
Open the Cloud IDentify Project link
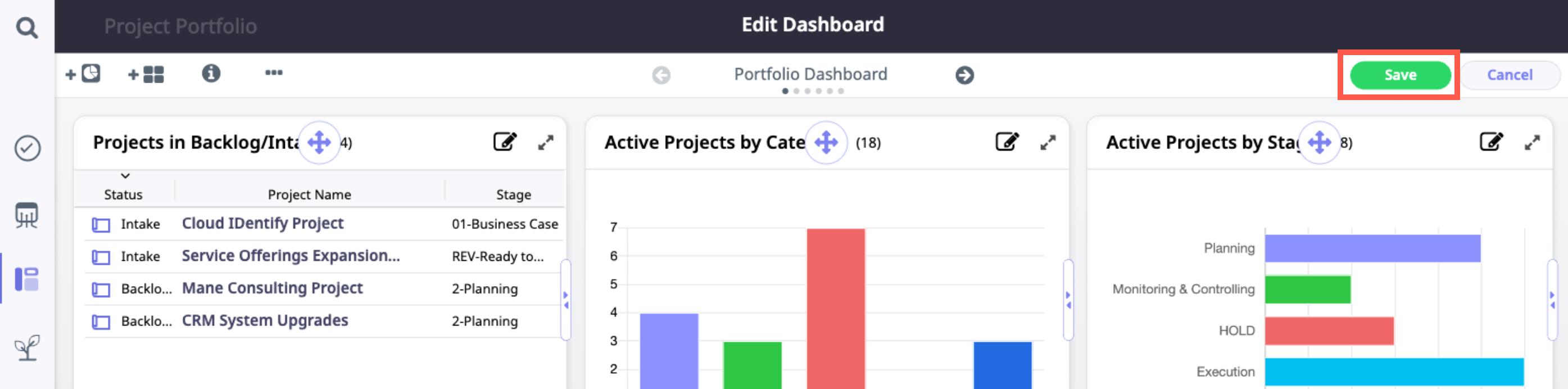pos(262,223)
